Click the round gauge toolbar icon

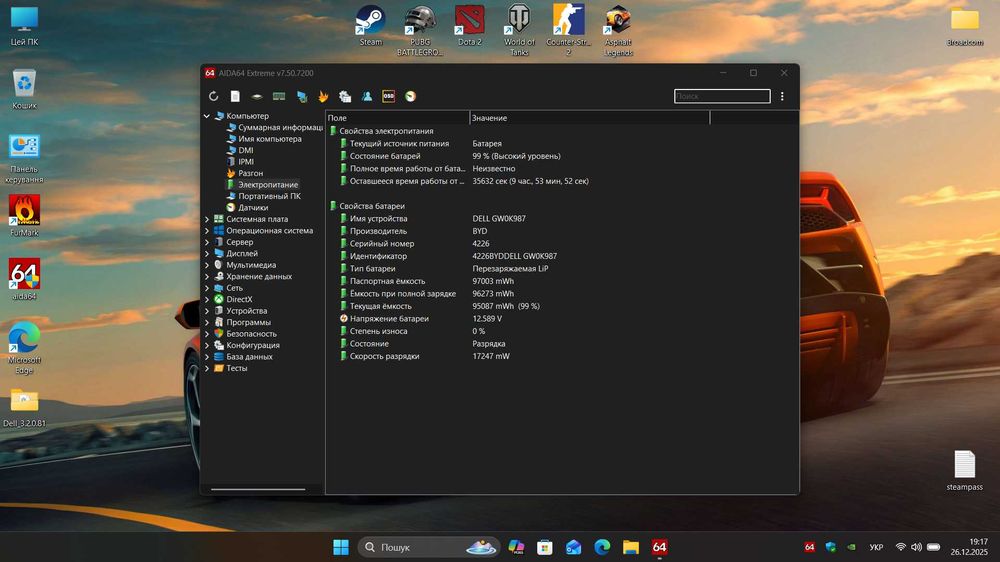[x=410, y=96]
